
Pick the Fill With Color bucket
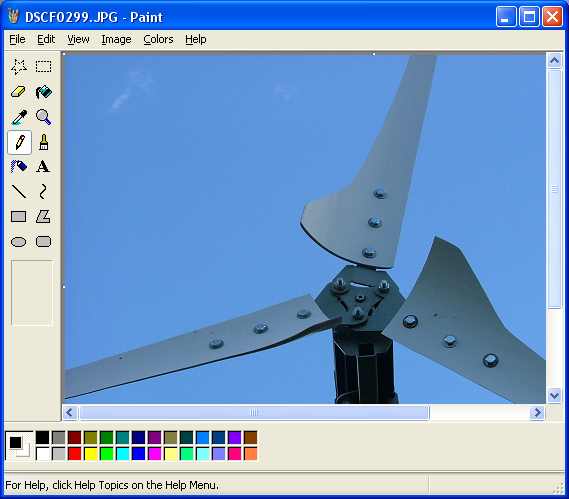coord(43,92)
